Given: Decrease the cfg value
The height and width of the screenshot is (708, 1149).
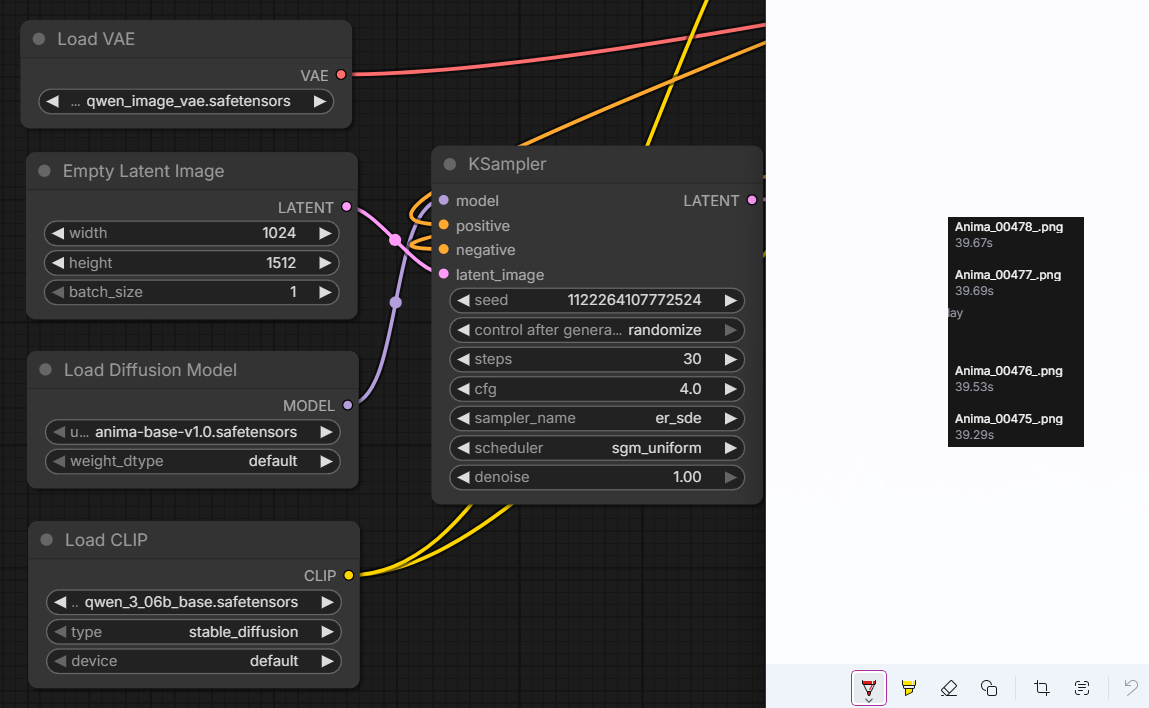Looking at the screenshot, I should coord(463,388).
